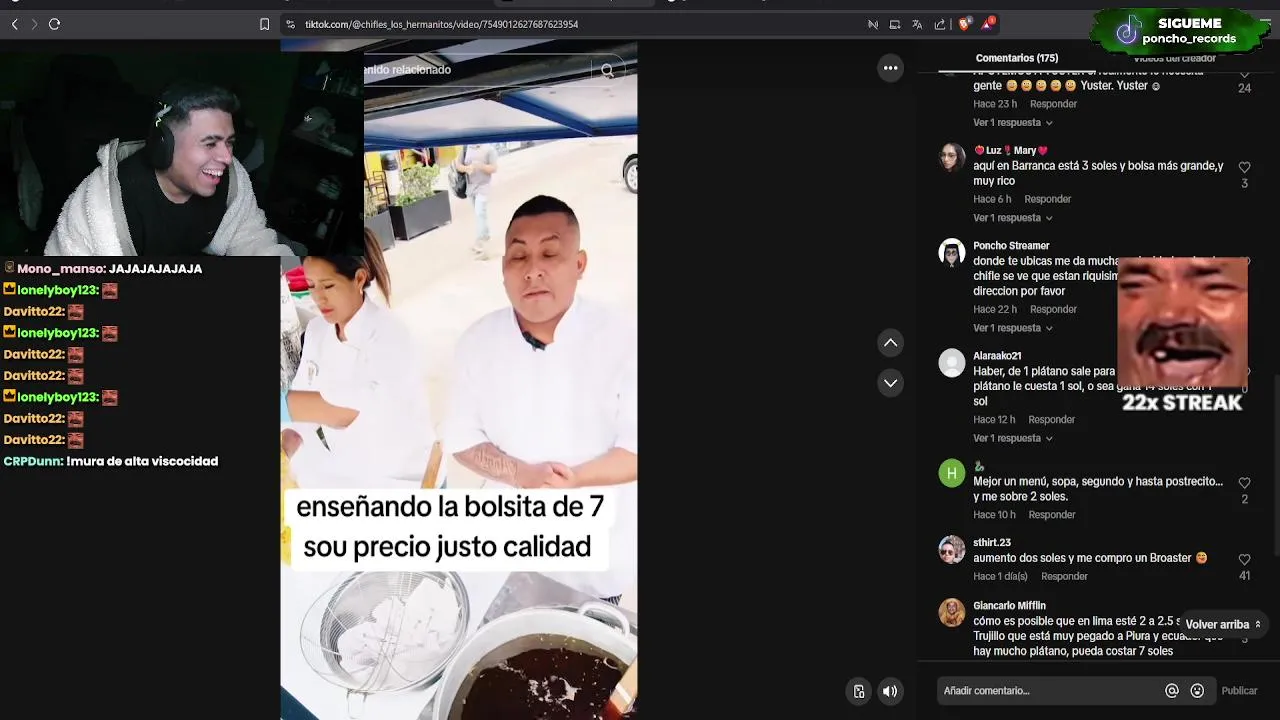This screenshot has height=720, width=1280.
Task: Click the cast to device icon
Action: pos(895,24)
